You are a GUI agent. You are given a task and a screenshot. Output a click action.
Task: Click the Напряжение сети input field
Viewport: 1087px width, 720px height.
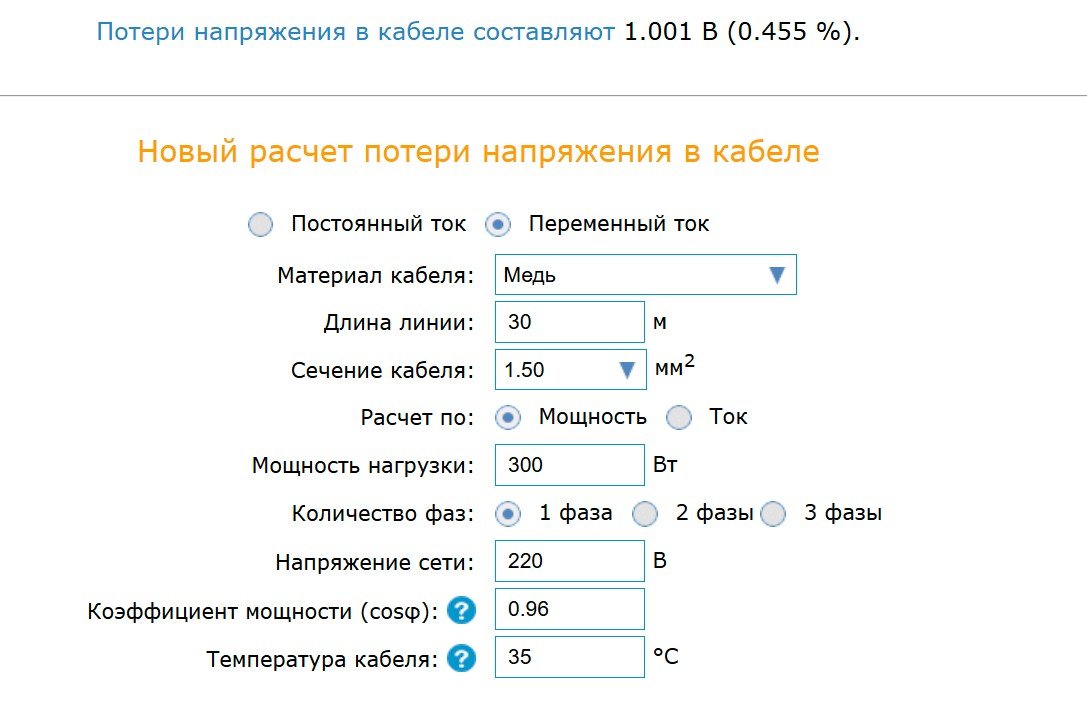pyautogui.click(x=570, y=561)
